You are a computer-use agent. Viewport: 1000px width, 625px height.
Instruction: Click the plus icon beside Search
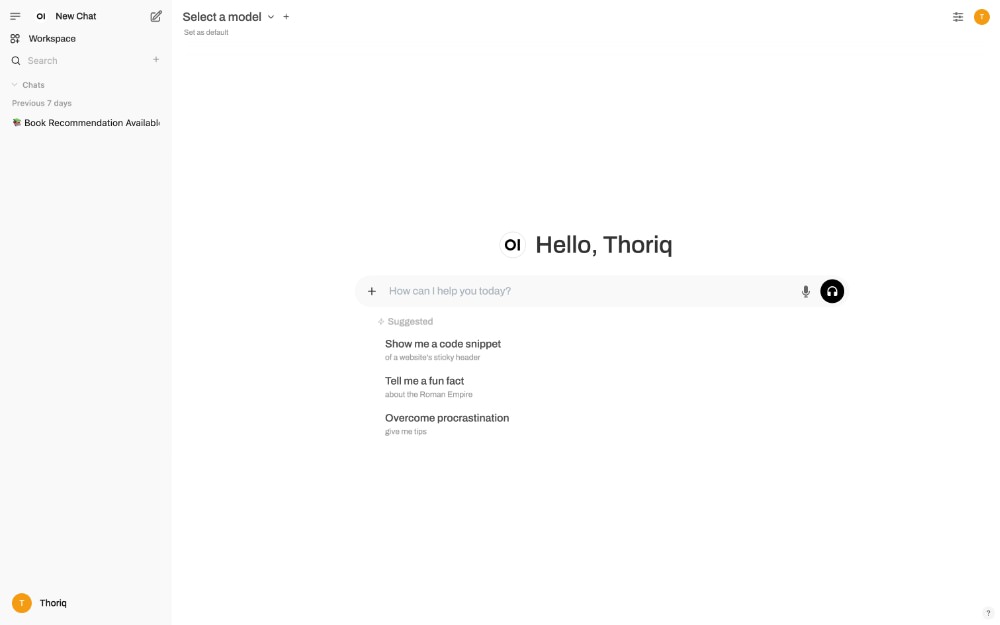point(156,60)
